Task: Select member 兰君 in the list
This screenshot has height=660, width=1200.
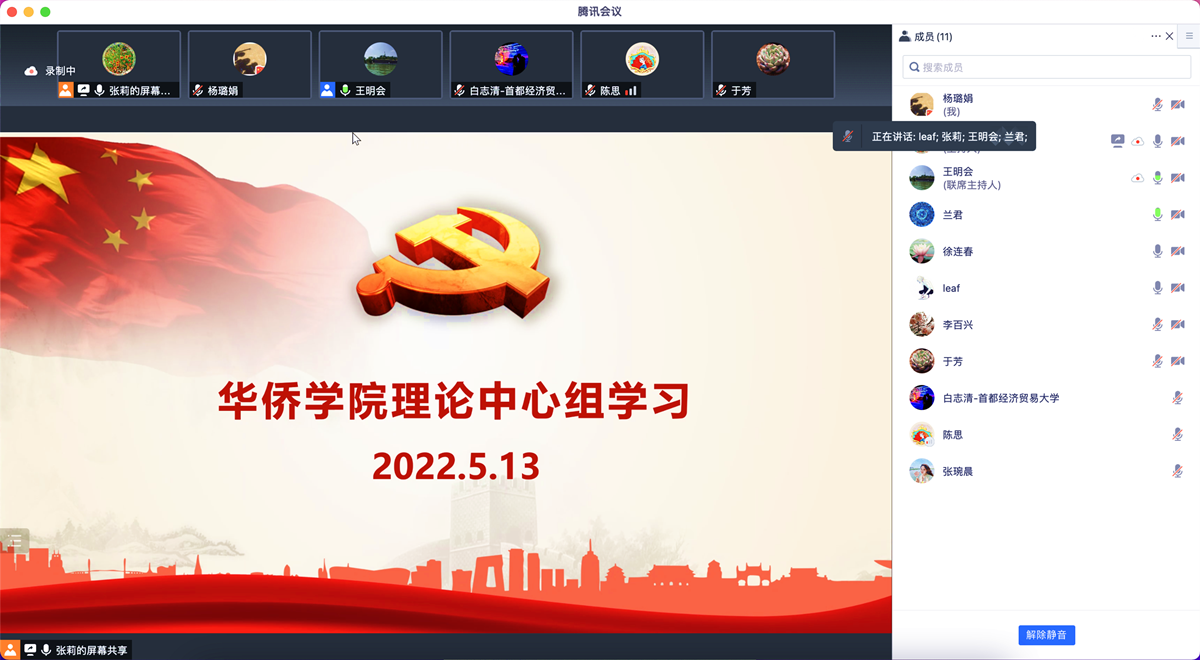Action: (1046, 214)
